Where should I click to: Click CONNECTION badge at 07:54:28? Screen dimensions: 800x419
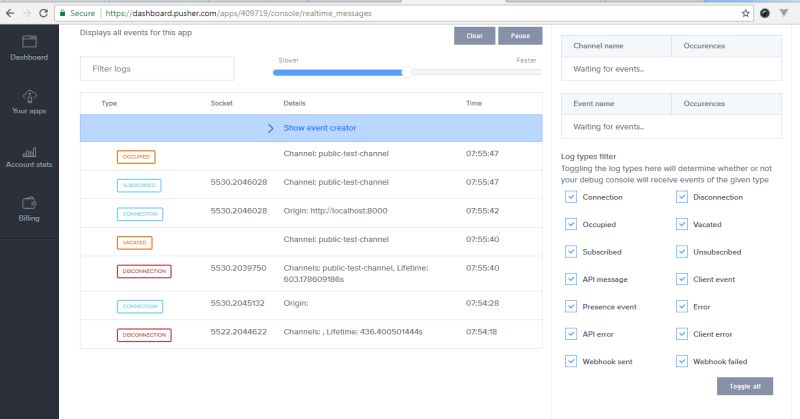click(140, 306)
